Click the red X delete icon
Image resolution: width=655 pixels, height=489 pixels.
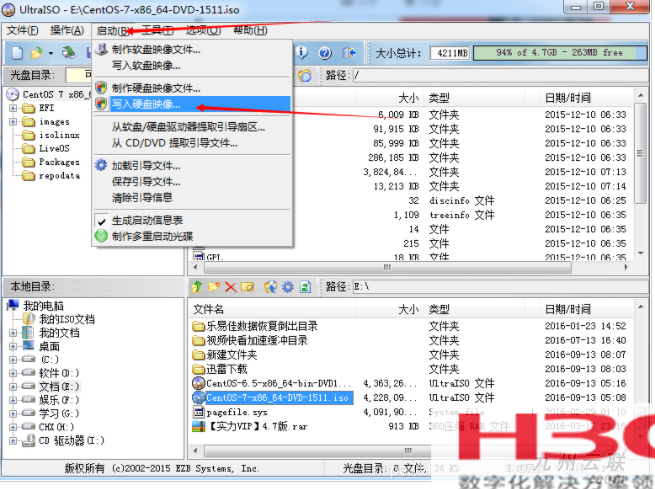[x=231, y=287]
